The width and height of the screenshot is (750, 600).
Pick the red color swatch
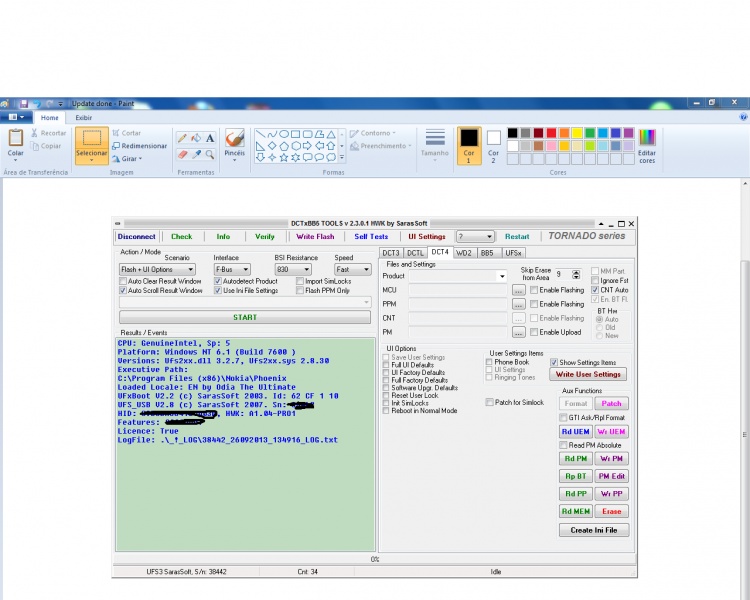pyautogui.click(x=551, y=133)
